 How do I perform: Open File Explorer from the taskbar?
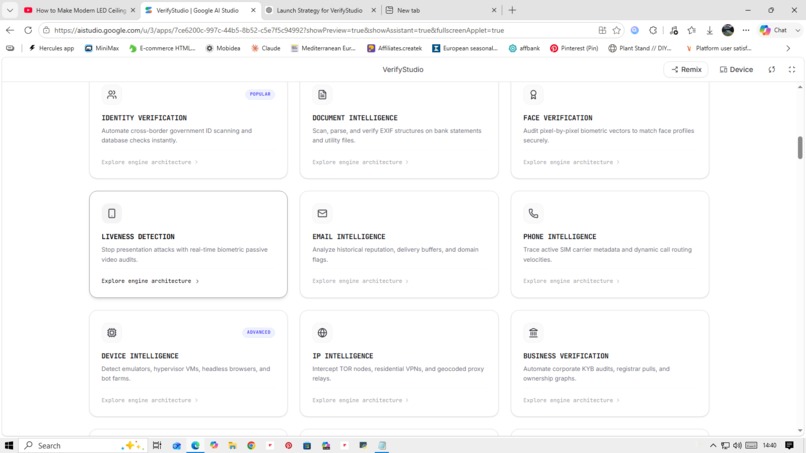point(232,445)
